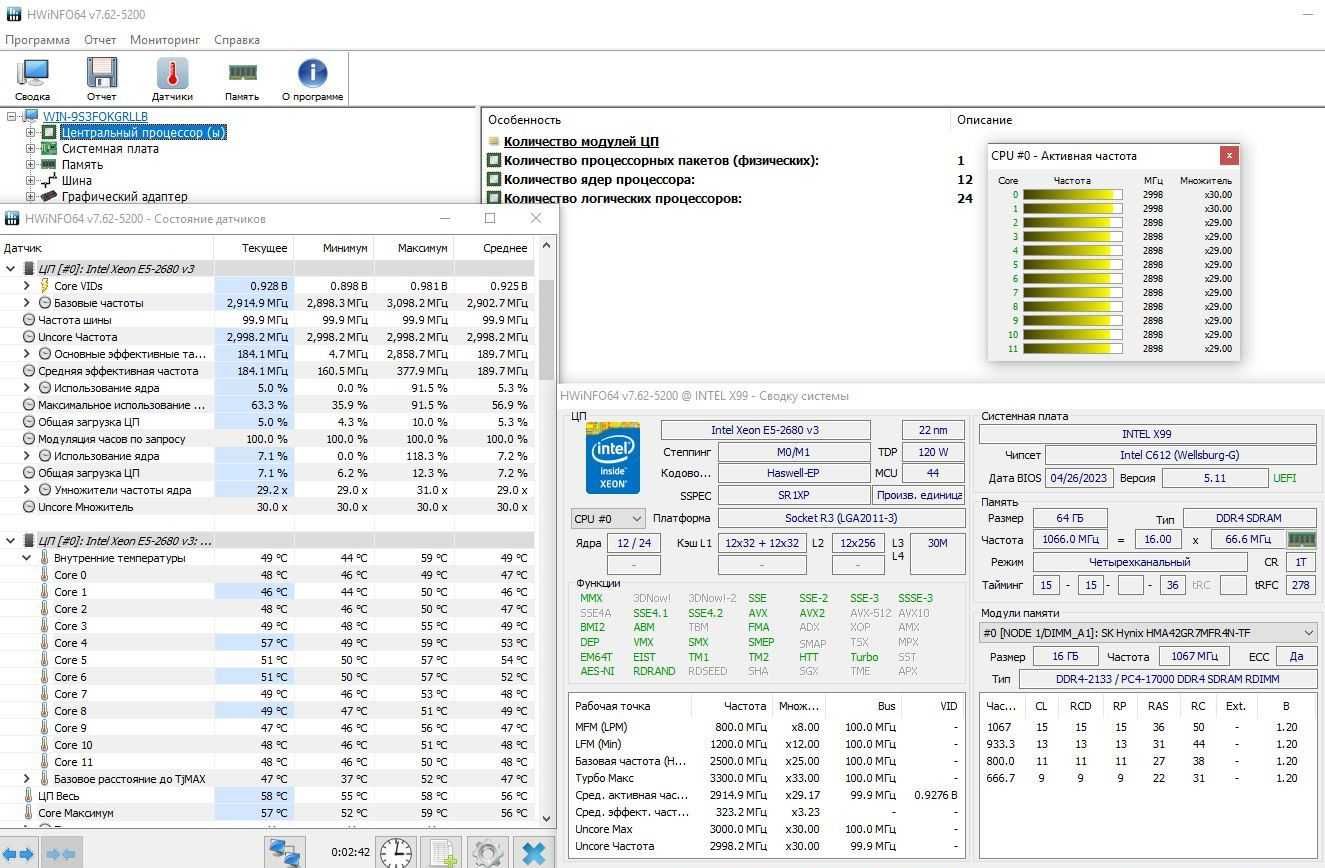
Task: Expand the Core VIDs sensor row
Action: click(27, 286)
